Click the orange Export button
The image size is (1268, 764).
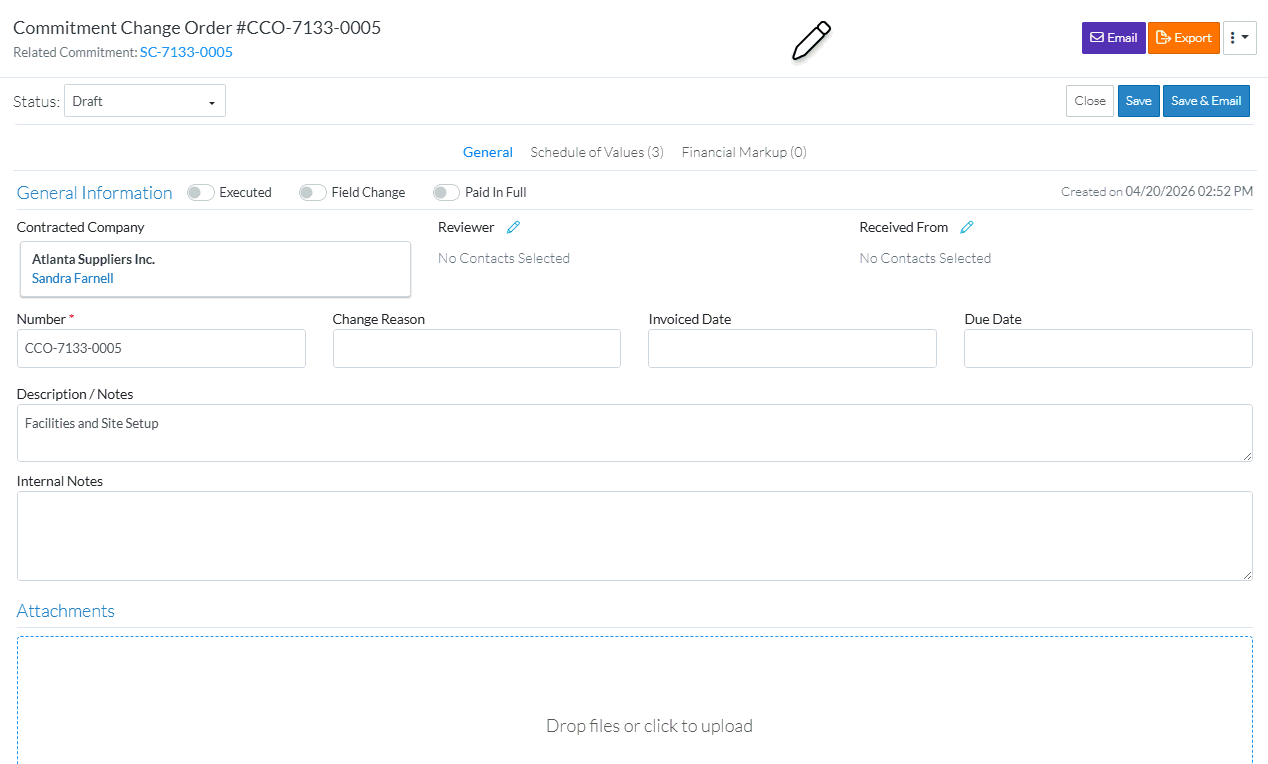point(1183,38)
